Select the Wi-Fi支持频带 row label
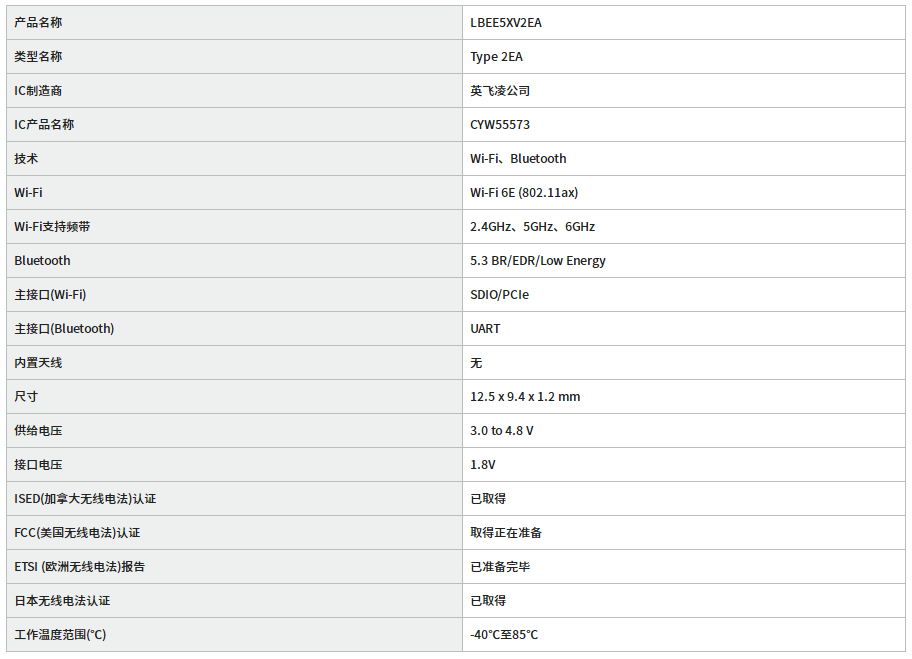The width and height of the screenshot is (912, 659). tap(52, 227)
